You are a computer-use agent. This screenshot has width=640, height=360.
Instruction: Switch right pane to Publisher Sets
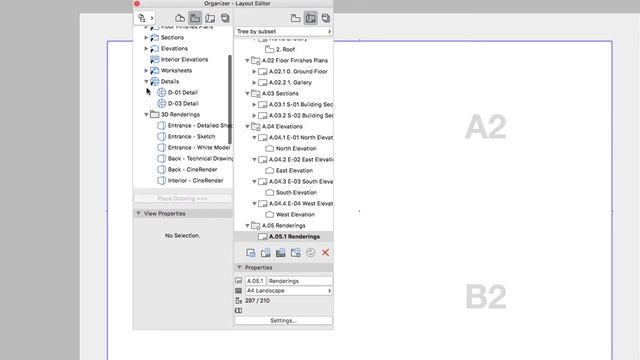tap(326, 18)
